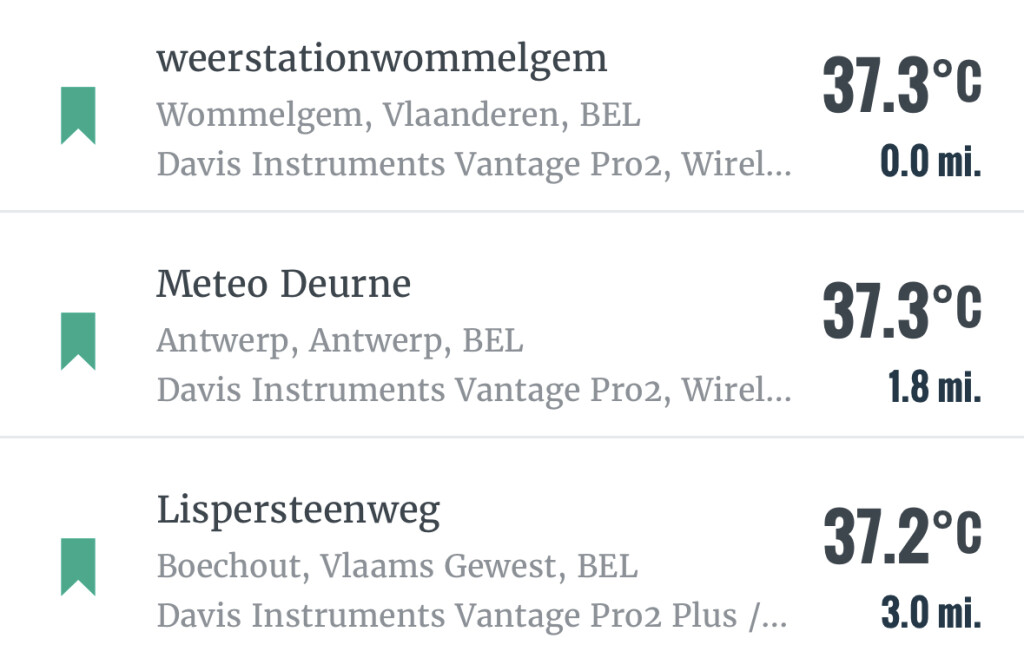The image size is (1024, 658).
Task: Toggle bookmark icon next to Meteo Deurne
Action: tap(78, 341)
